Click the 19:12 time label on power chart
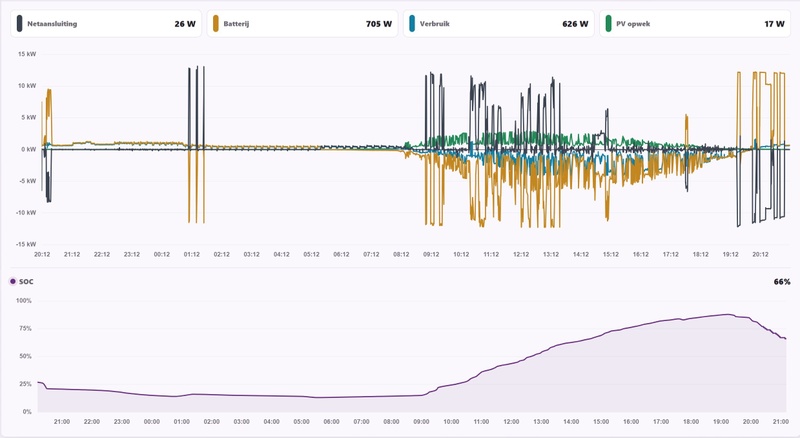The image size is (800, 438). click(731, 254)
